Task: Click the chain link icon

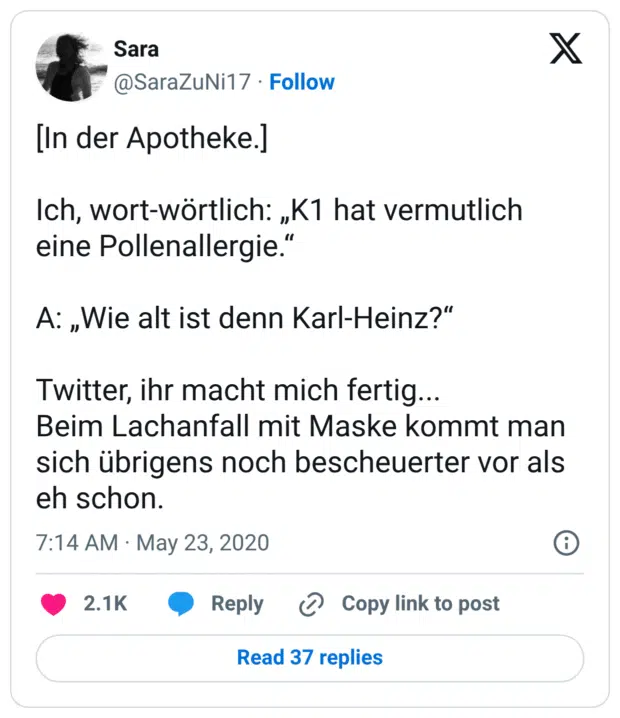Action: click(312, 604)
